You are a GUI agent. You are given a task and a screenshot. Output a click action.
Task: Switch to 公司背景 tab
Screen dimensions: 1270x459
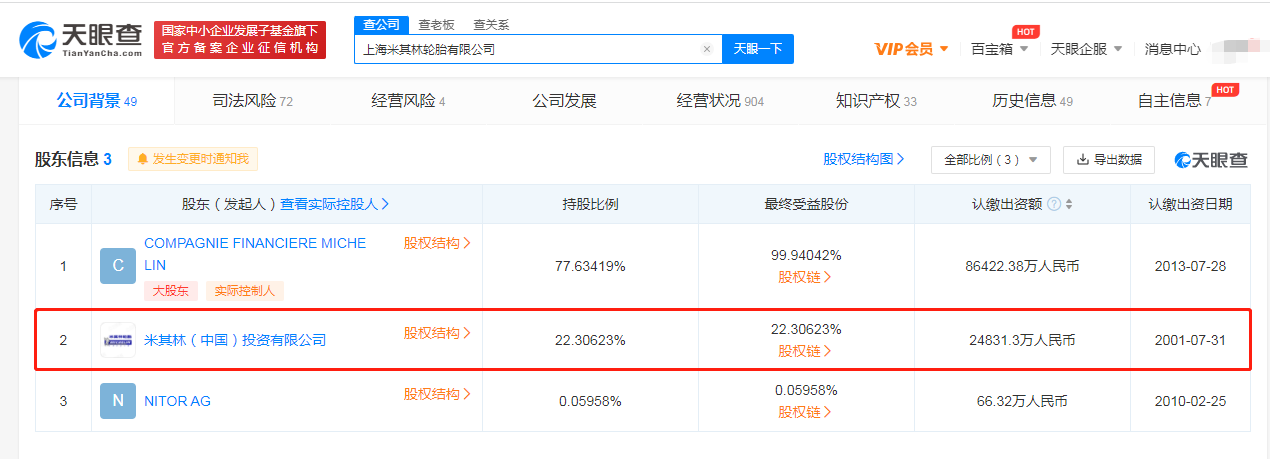pyautogui.click(x=96, y=100)
